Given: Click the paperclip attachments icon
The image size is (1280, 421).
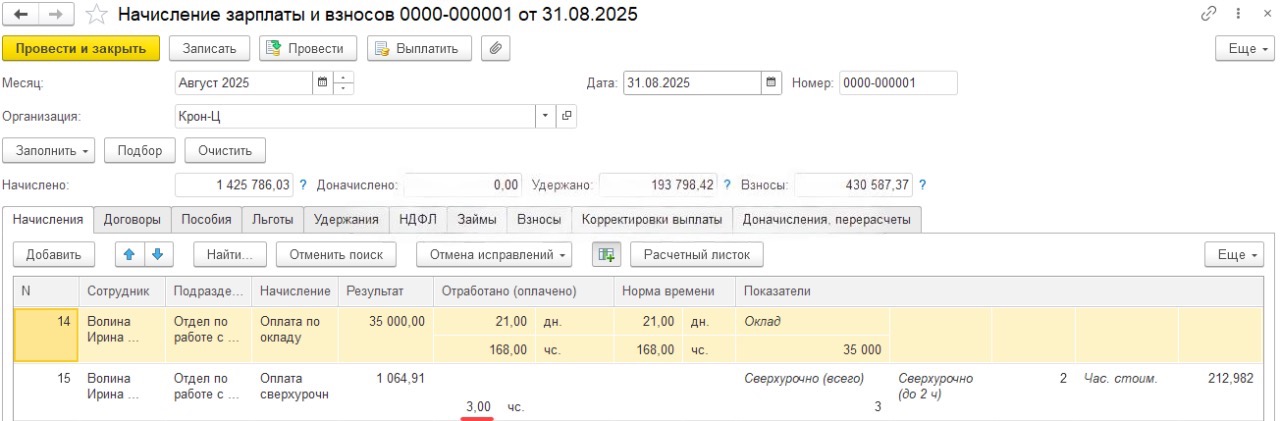Looking at the screenshot, I should pyautogui.click(x=495, y=48).
